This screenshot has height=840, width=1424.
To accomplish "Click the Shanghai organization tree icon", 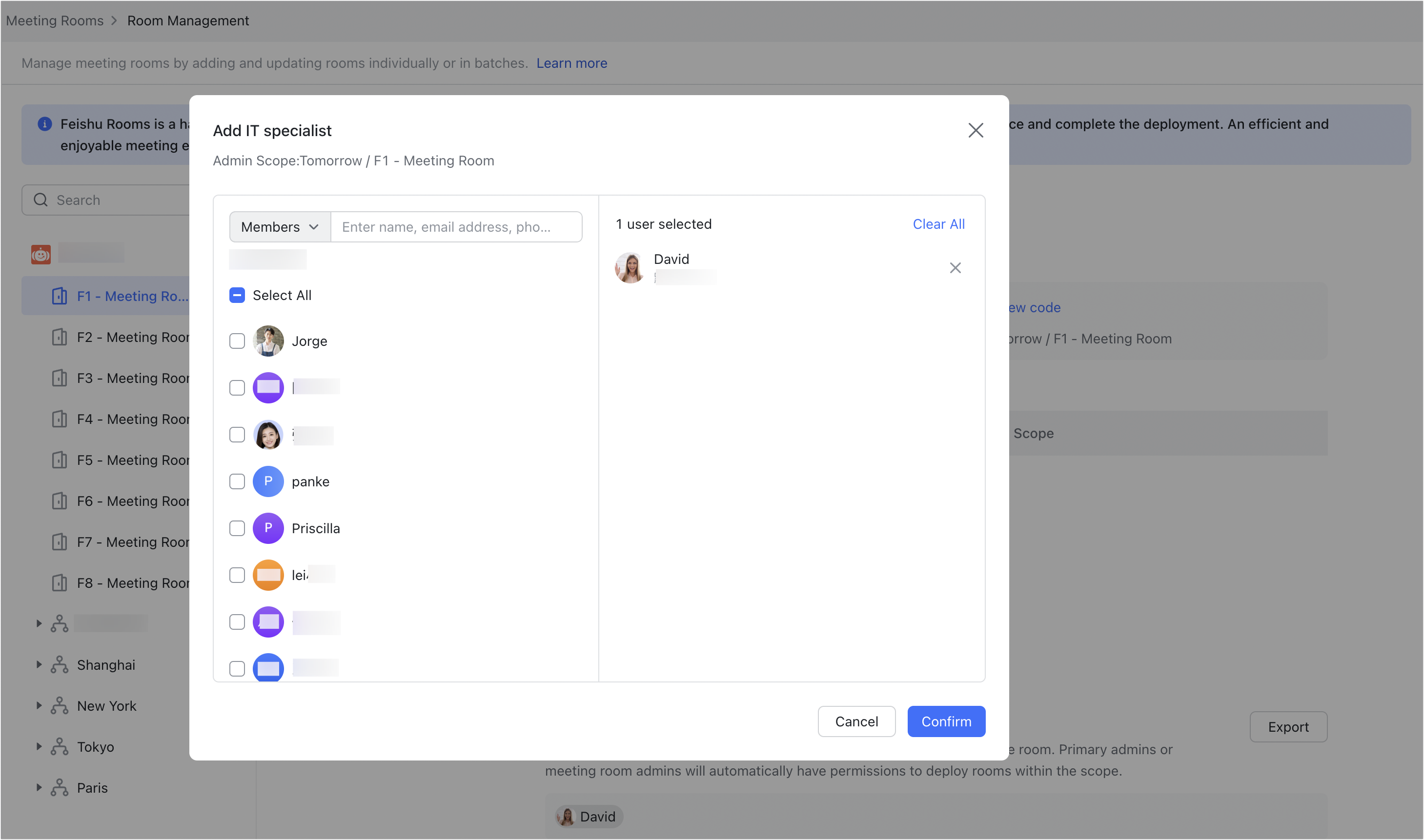I will coord(59,664).
